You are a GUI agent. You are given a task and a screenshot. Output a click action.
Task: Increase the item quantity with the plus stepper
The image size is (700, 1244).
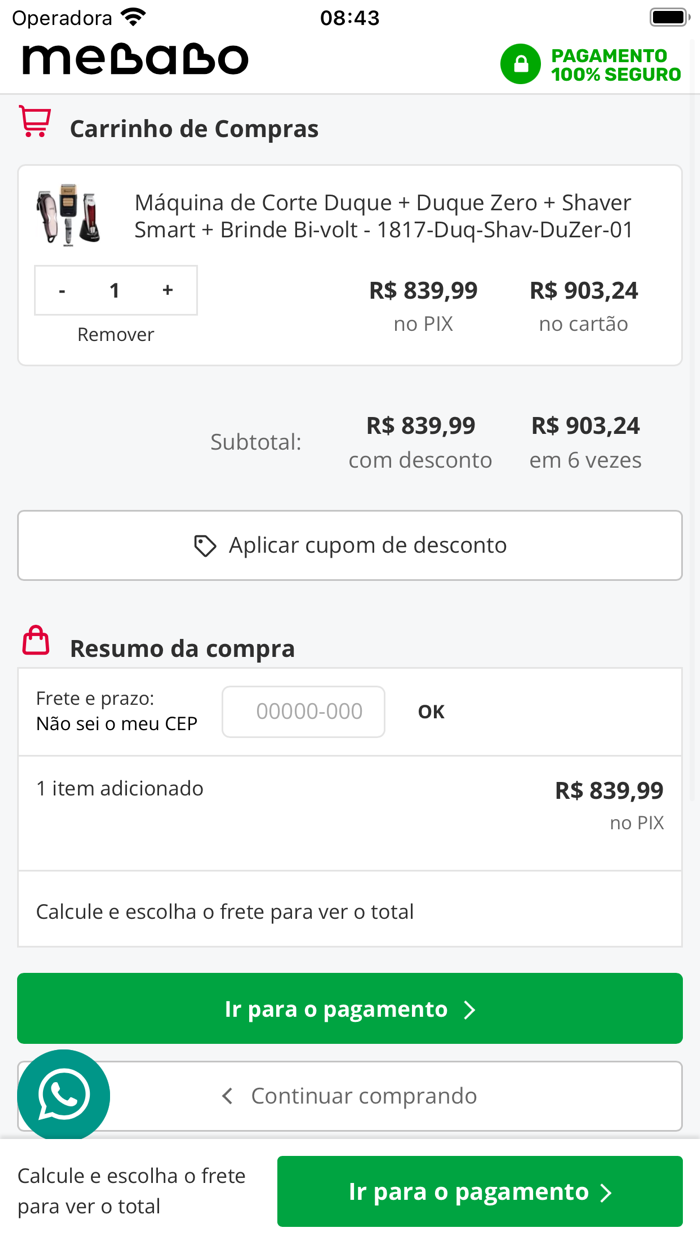coord(167,290)
